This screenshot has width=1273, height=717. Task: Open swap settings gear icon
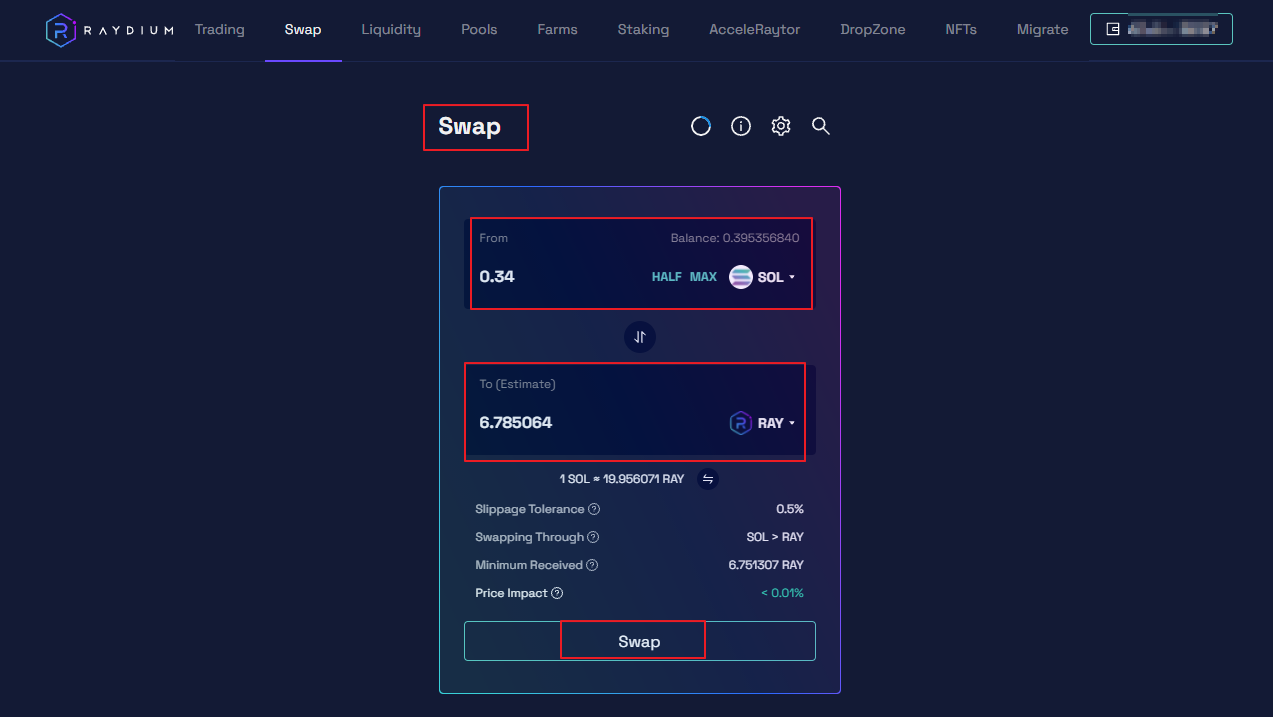click(781, 126)
